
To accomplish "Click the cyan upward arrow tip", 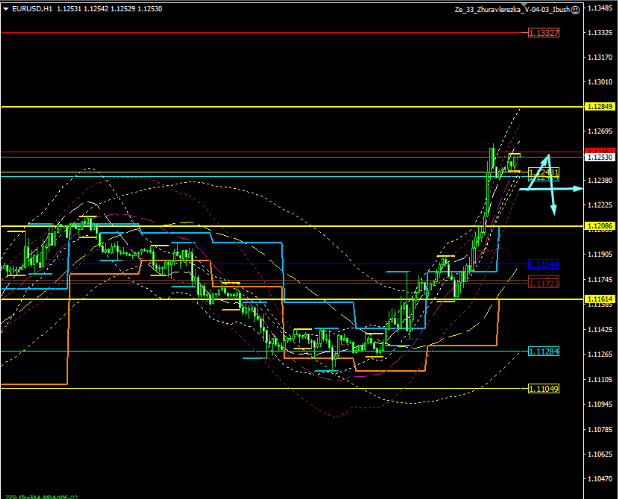I will tap(547, 156).
